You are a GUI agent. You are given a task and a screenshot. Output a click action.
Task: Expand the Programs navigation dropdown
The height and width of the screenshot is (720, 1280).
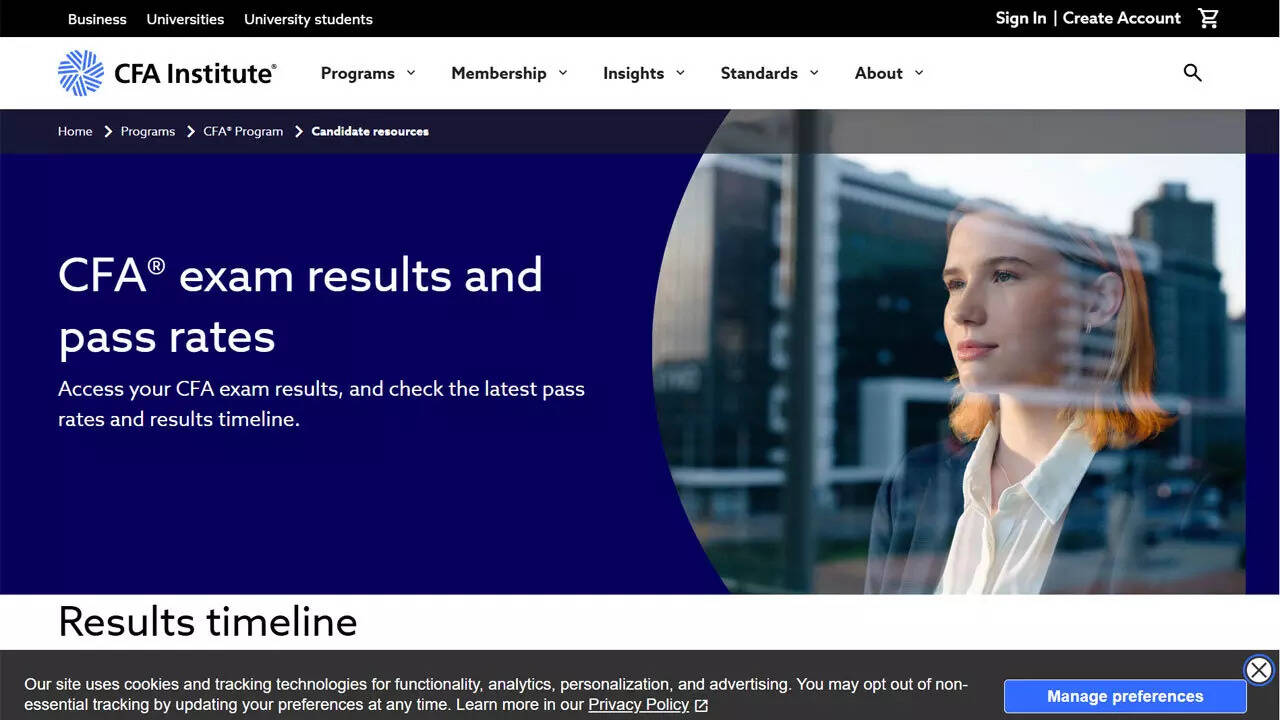click(x=368, y=72)
